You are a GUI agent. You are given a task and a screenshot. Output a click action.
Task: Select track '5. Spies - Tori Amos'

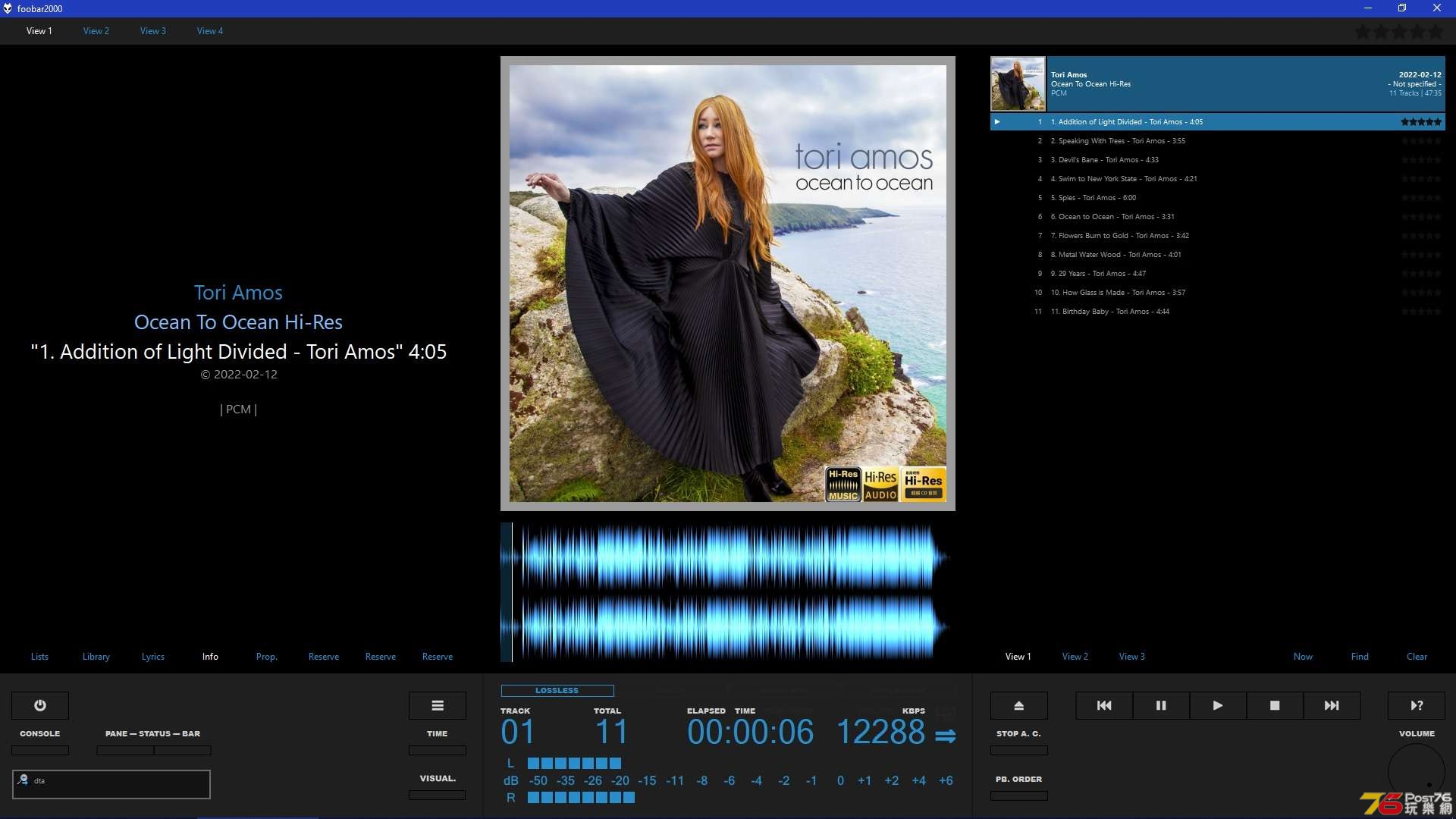tap(1217, 198)
